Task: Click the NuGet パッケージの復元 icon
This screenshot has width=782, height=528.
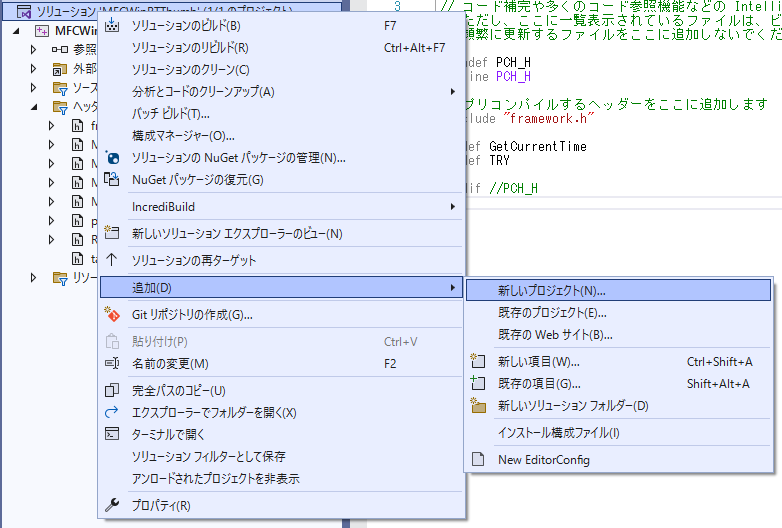Action: click(x=112, y=179)
